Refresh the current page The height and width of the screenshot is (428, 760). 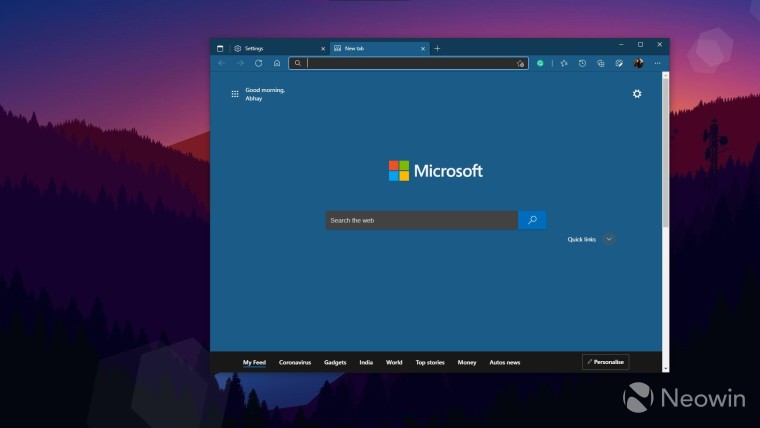(258, 63)
